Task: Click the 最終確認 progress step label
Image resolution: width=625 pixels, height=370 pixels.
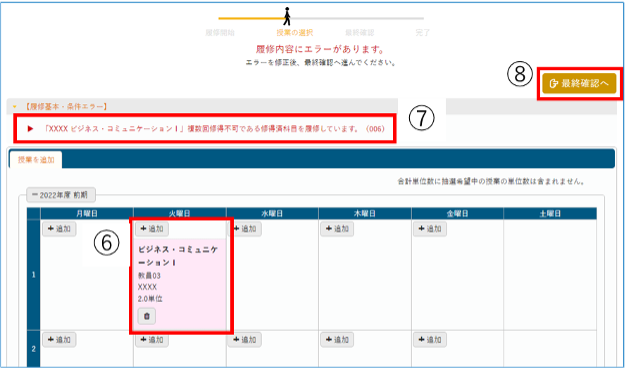Action: (360, 33)
